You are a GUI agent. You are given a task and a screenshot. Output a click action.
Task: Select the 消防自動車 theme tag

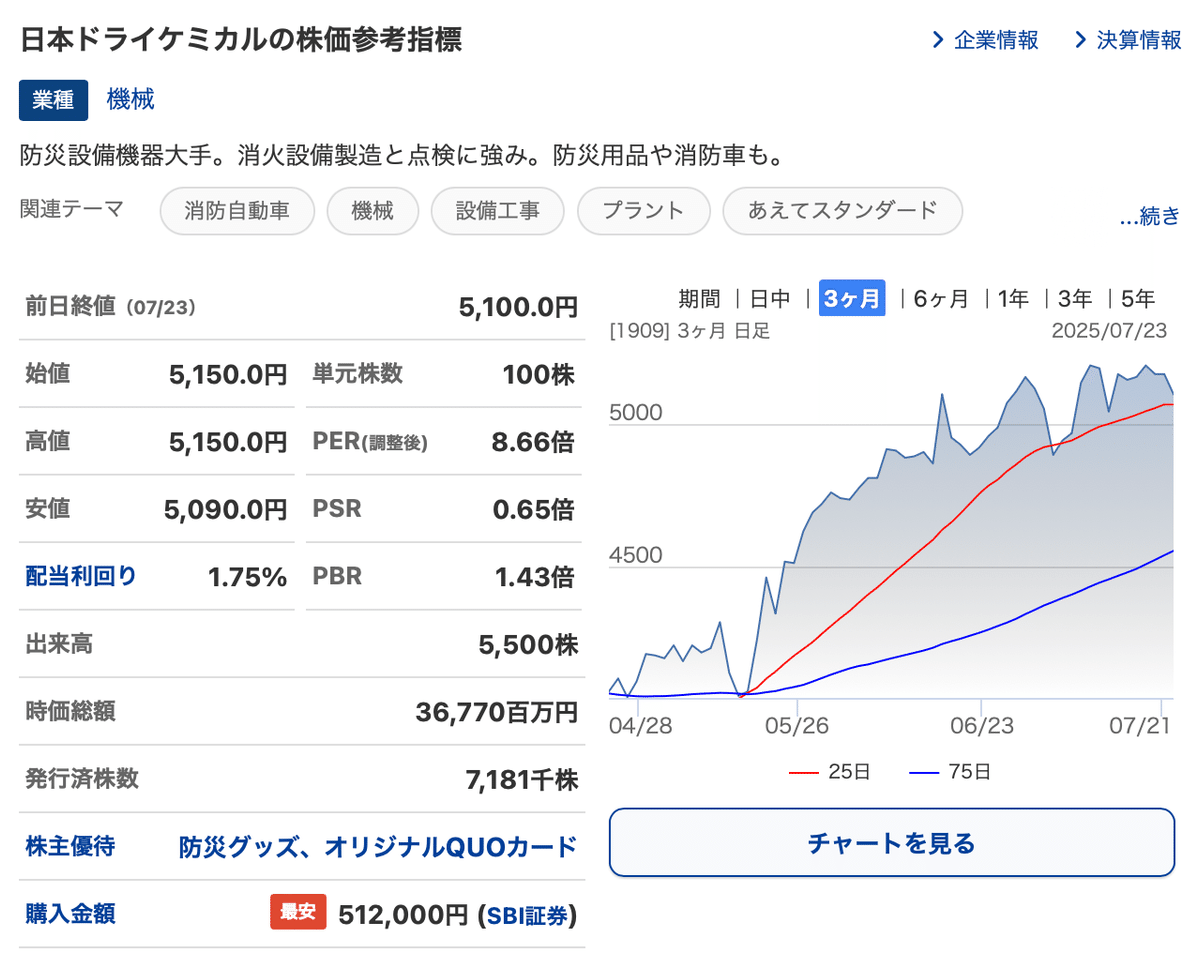click(237, 210)
